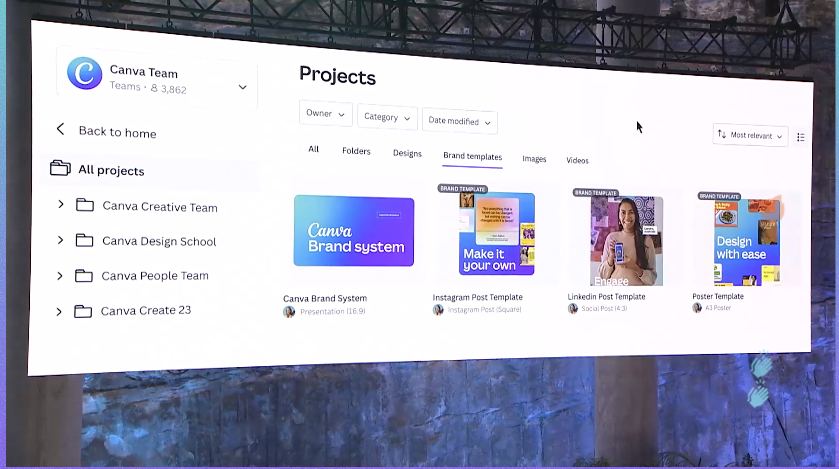Screen dimensions: 839x469
Task: Click Poster Template title
Action: [718, 296]
